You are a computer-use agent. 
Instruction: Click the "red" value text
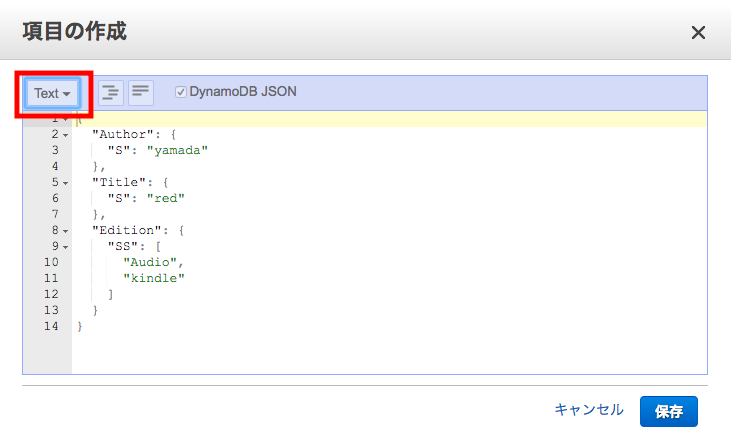click(x=166, y=199)
